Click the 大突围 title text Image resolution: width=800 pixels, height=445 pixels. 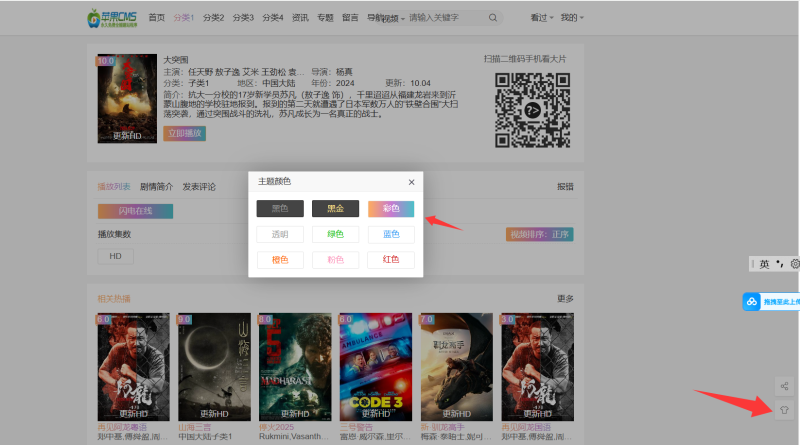pos(176,60)
